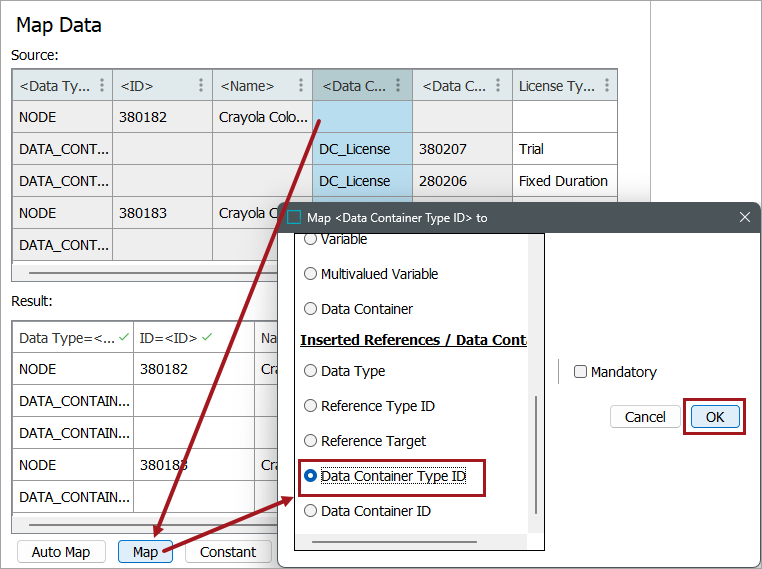Select the <ID> column header
Image resolution: width=762 pixels, height=569 pixels.
coord(163,86)
